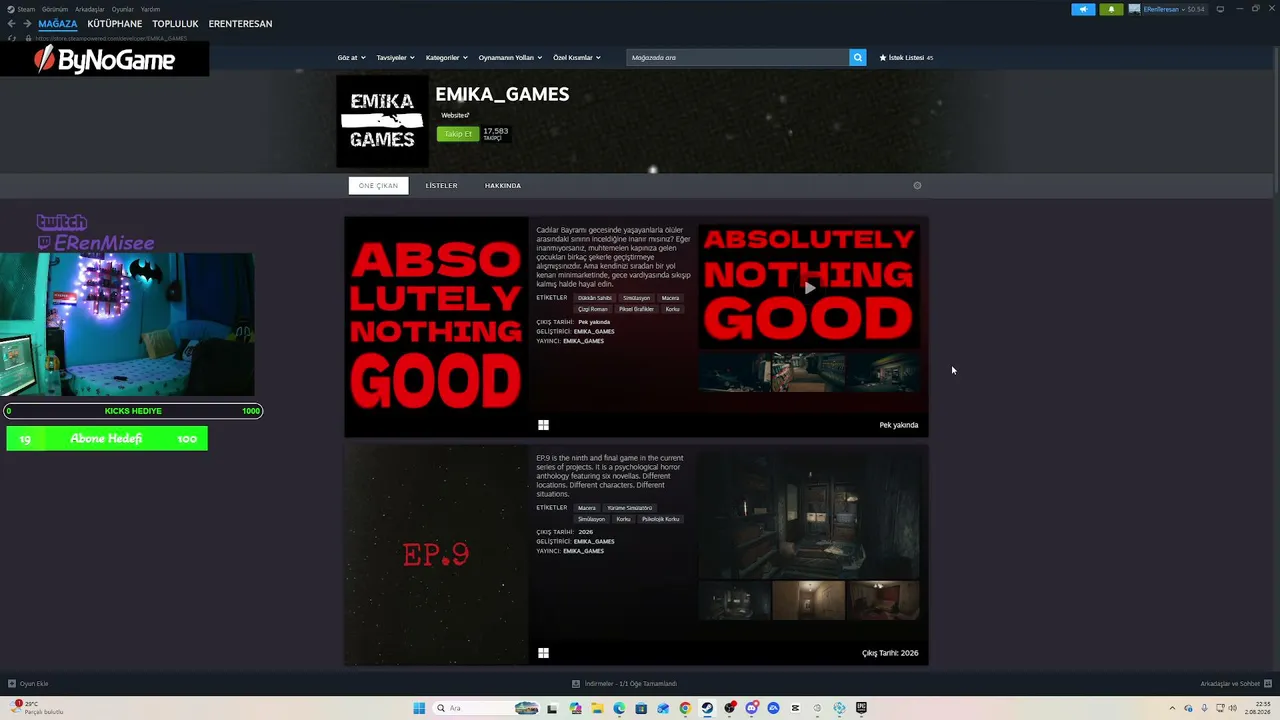Show hidden system tray icons
The image size is (1280, 720).
[1174, 708]
